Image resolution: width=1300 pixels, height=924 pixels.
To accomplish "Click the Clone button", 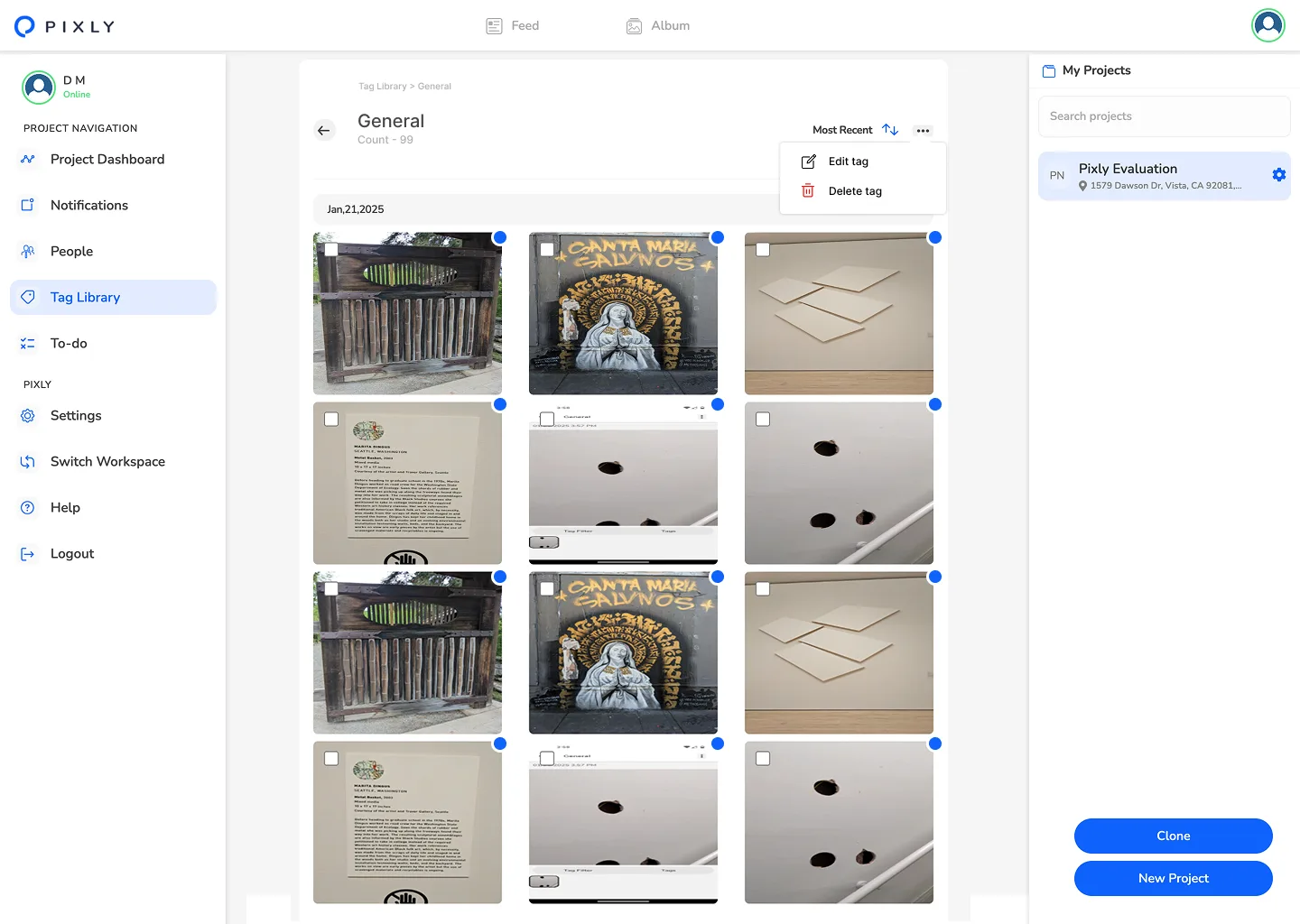I will click(x=1174, y=836).
